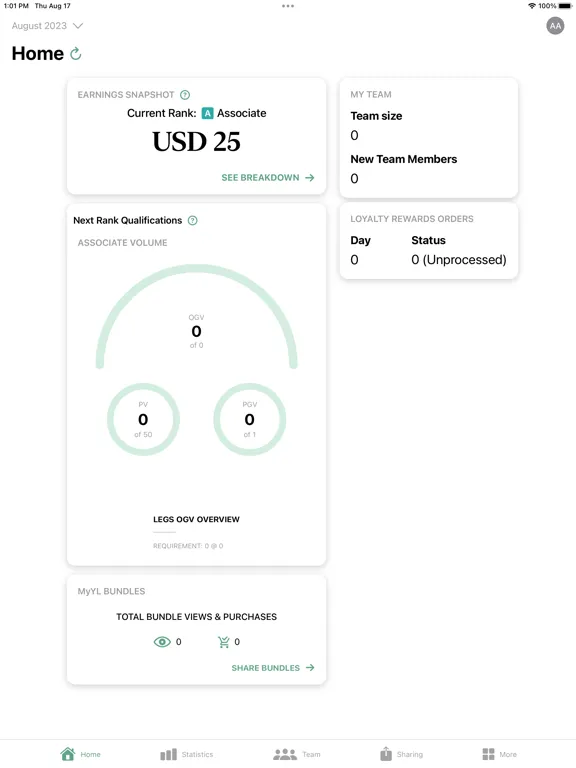Viewport: 576px width, 768px height.
Task: Go to the Statistics tab
Action: pos(187,754)
